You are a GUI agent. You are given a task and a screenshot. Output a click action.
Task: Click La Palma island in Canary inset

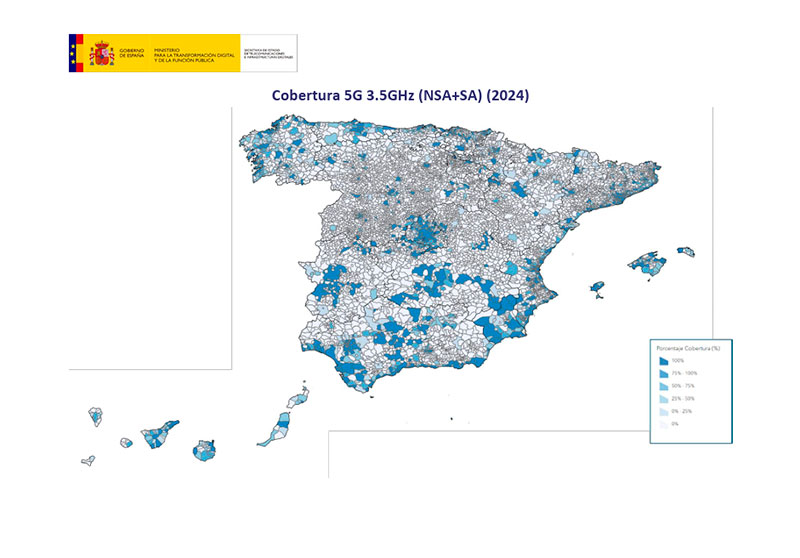(x=96, y=416)
